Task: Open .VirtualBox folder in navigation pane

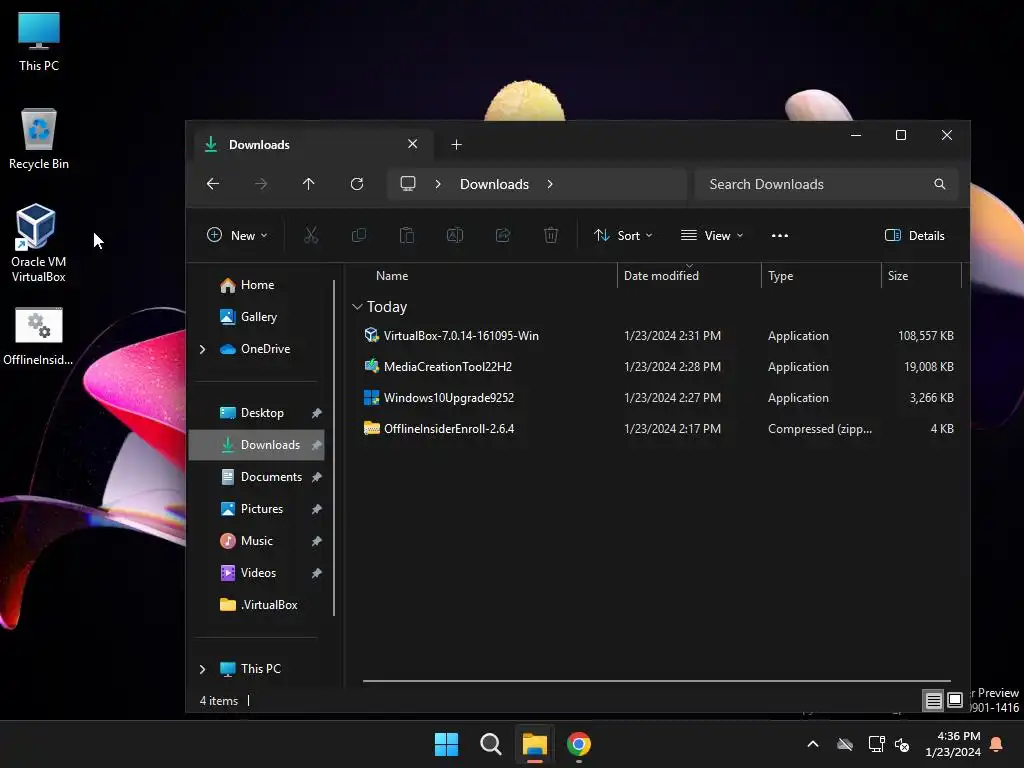Action: 259,605
